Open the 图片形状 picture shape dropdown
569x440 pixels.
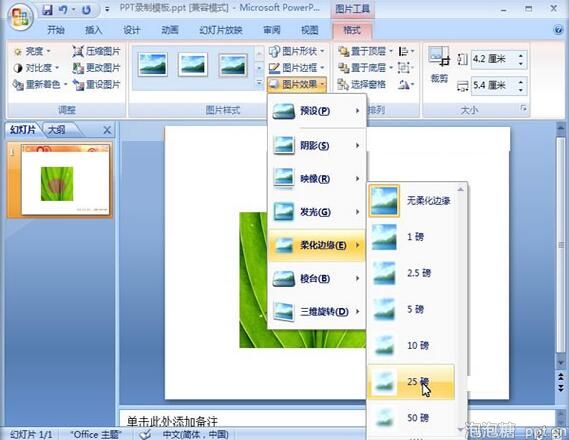click(x=296, y=51)
